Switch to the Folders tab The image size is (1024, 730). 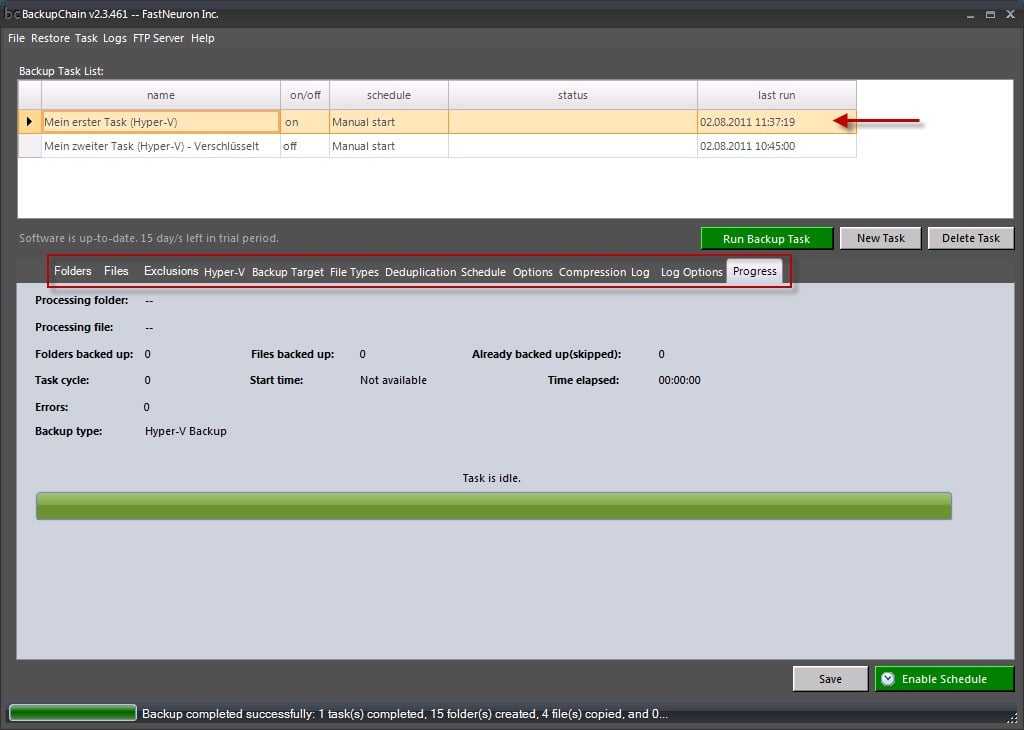tap(72, 271)
